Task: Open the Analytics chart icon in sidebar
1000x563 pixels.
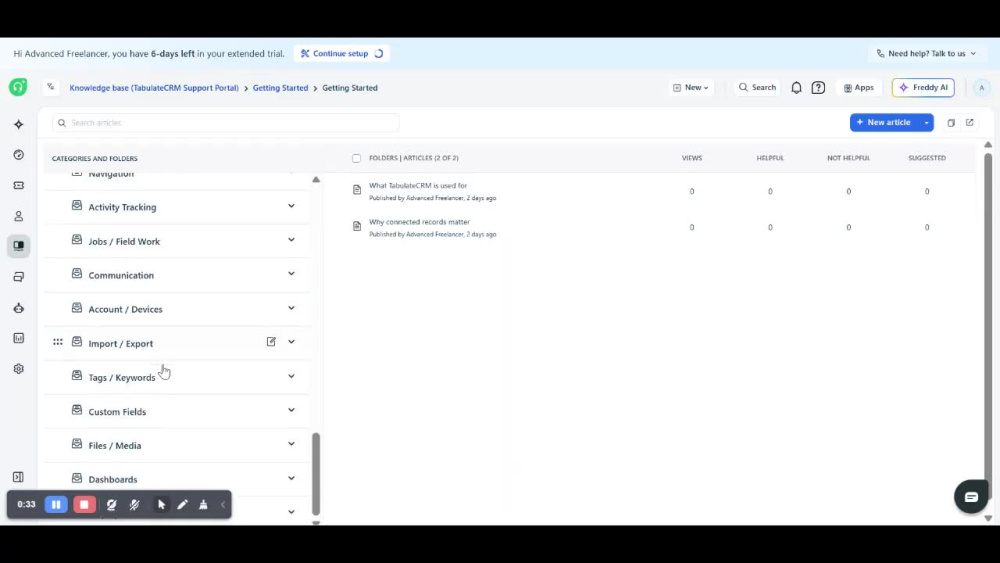Action: coord(18,338)
